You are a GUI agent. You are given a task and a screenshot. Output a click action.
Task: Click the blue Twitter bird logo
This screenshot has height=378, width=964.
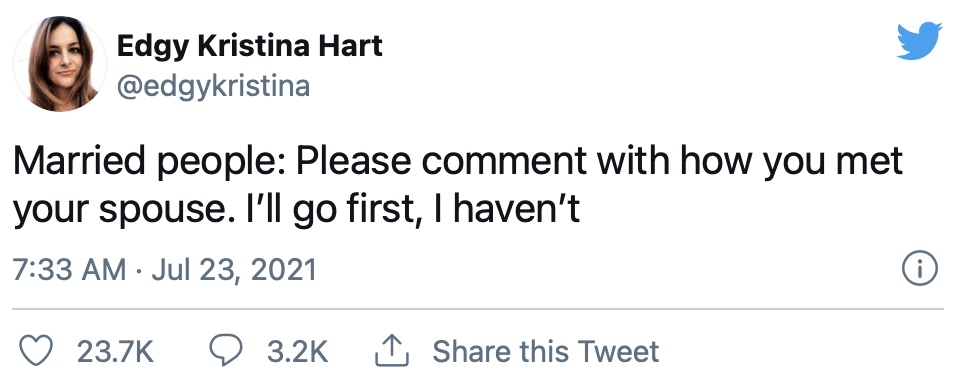919,41
